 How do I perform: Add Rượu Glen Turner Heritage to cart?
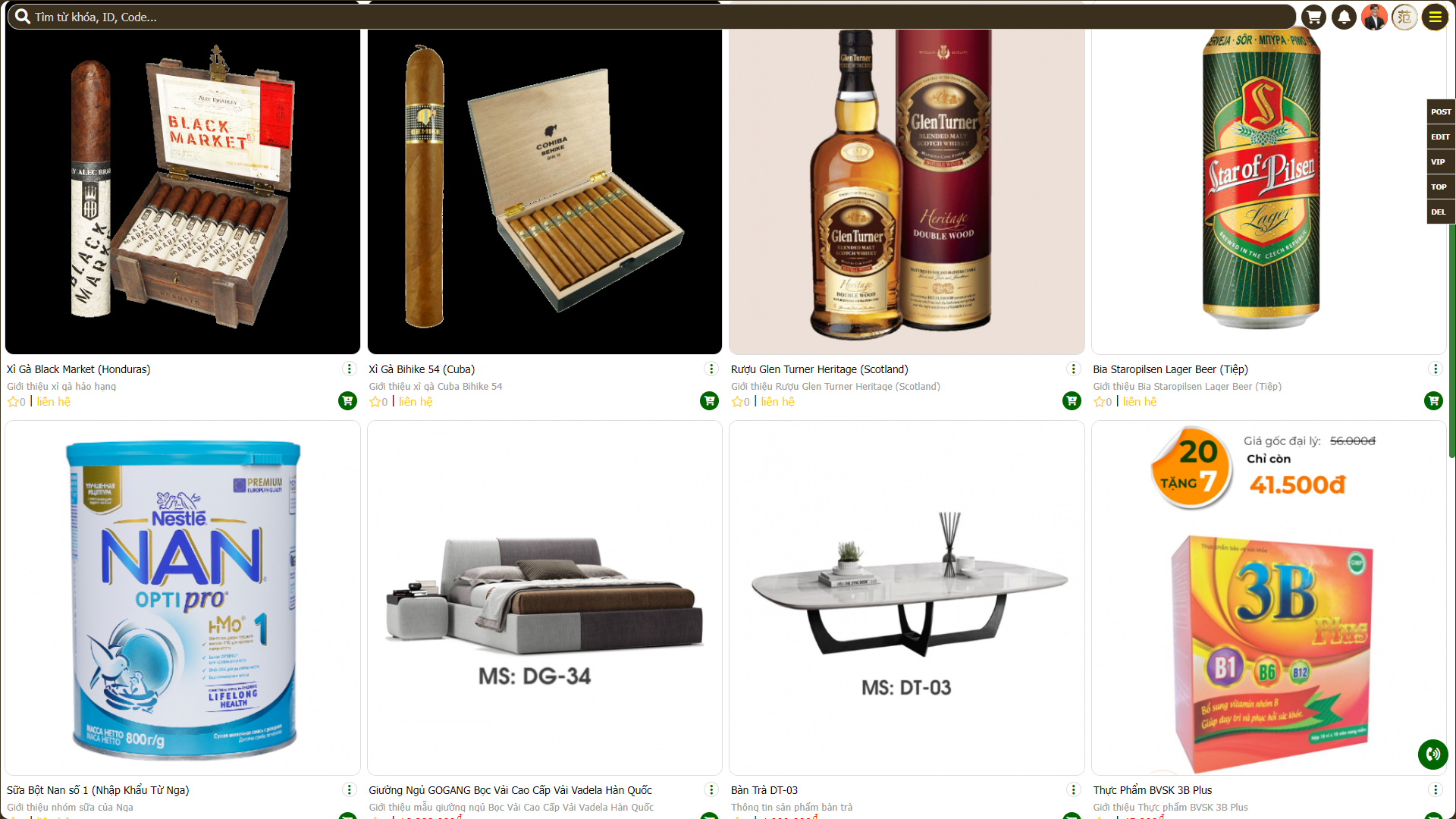[1072, 400]
